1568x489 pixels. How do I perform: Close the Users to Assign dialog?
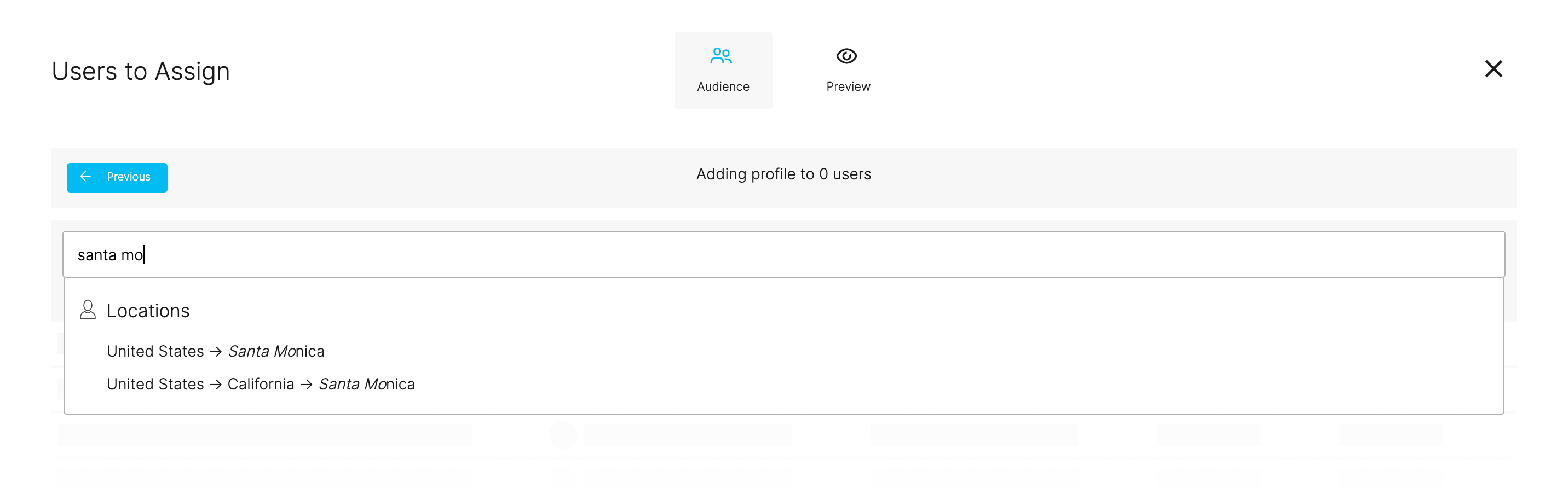[x=1493, y=69]
